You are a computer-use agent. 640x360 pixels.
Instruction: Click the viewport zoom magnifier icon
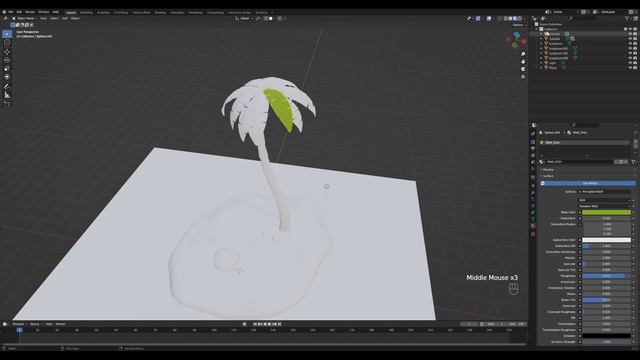coord(523,54)
